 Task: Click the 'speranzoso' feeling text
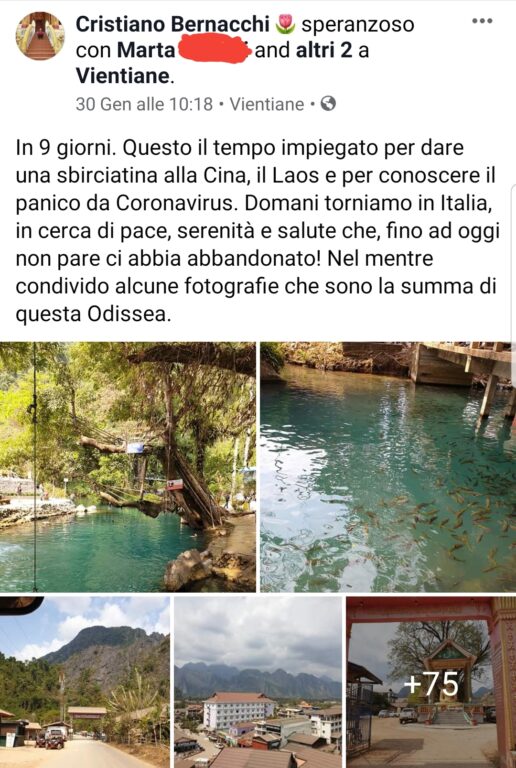pyautogui.click(x=358, y=24)
